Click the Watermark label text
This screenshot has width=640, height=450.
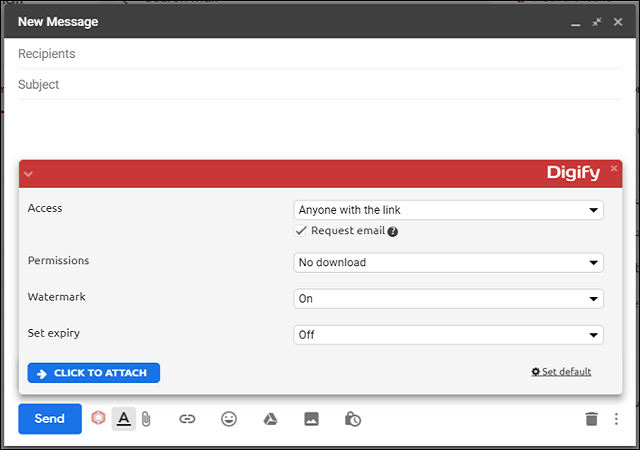point(57,297)
